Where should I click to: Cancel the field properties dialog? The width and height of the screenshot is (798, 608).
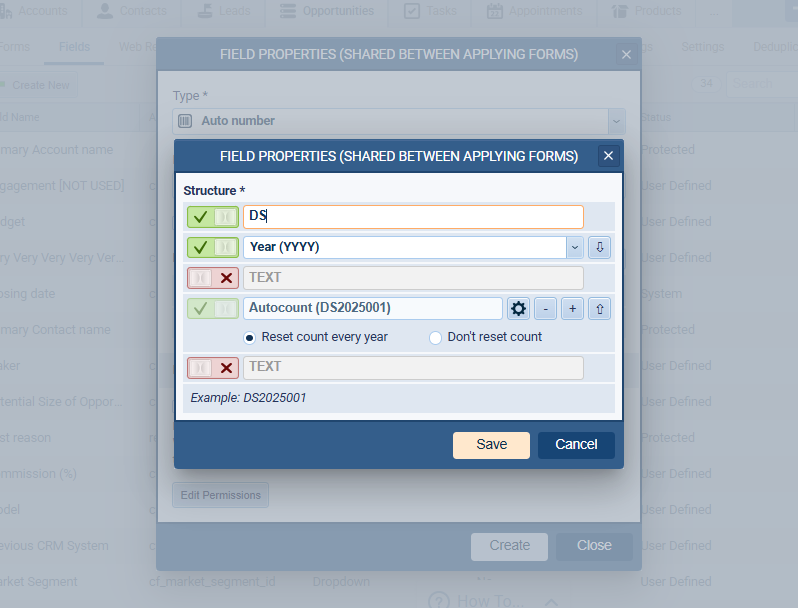click(x=576, y=445)
